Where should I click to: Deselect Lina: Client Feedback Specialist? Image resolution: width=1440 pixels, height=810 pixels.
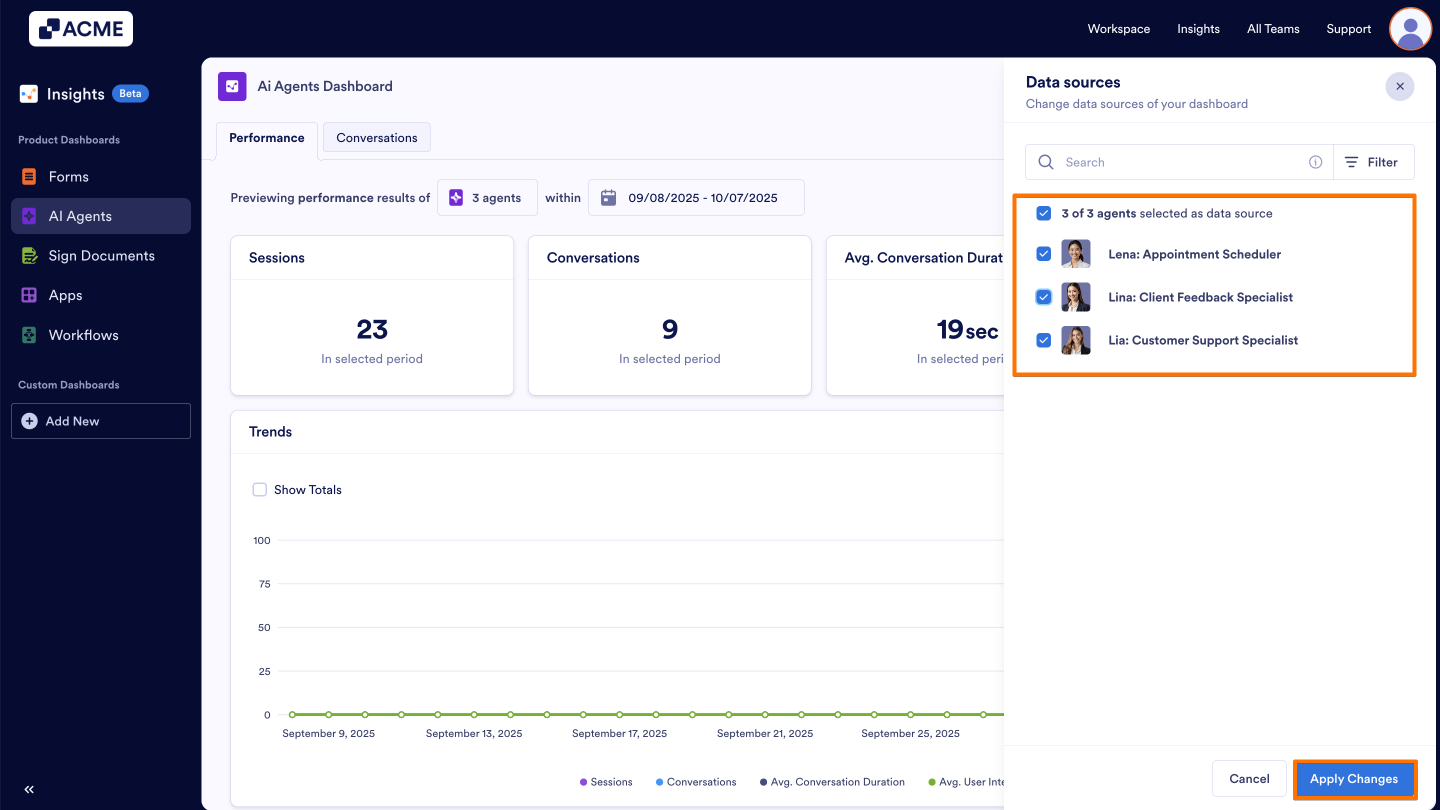tap(1043, 297)
